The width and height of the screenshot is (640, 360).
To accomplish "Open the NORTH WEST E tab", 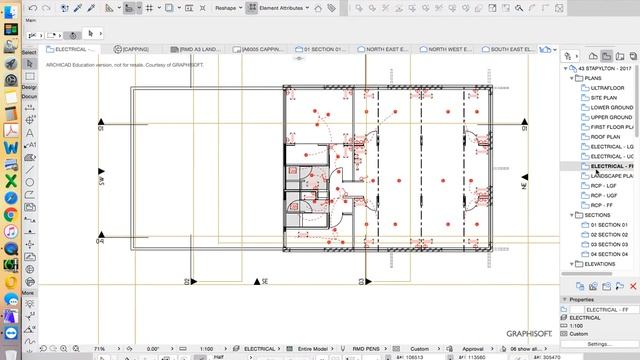I will coord(445,49).
